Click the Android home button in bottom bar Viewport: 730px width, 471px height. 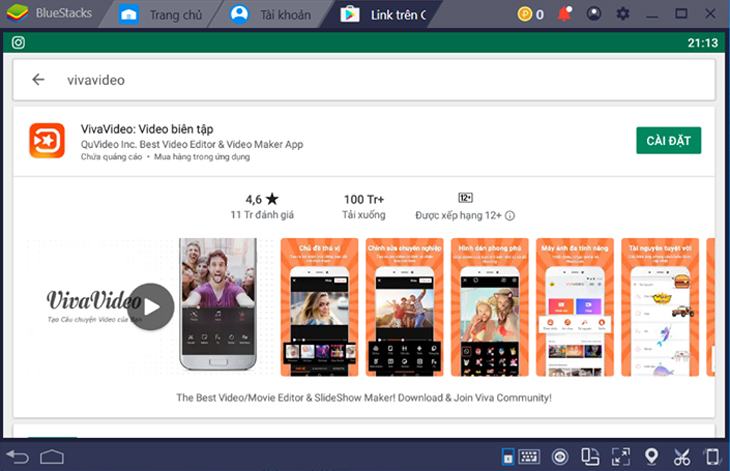point(52,457)
